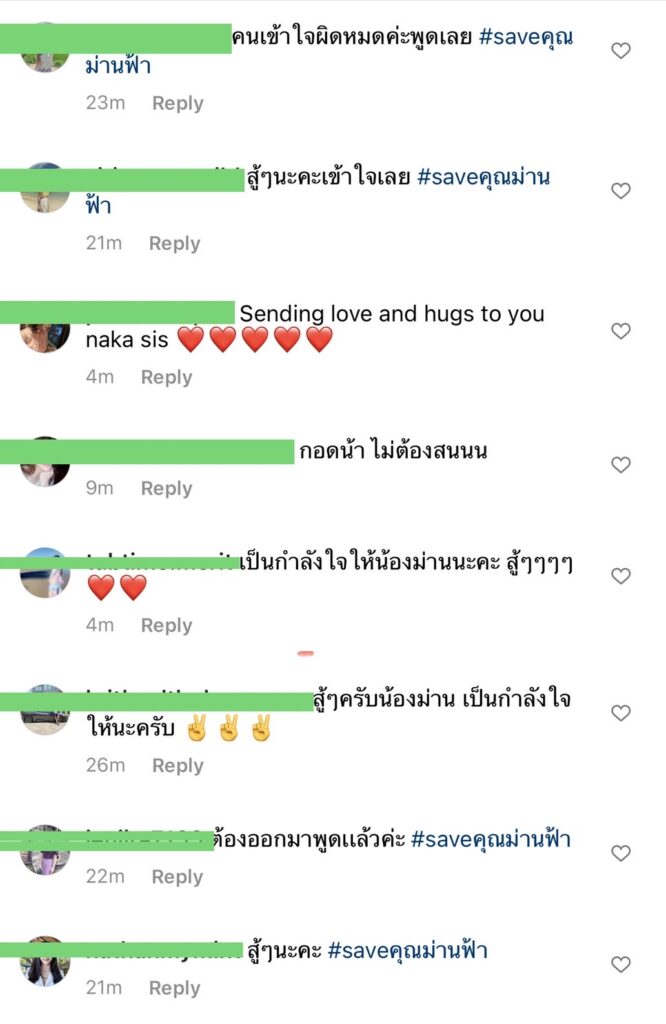Open profile picture of 'Sending love' commenter
Viewport: 666px width, 1024px height.
pos(44,336)
